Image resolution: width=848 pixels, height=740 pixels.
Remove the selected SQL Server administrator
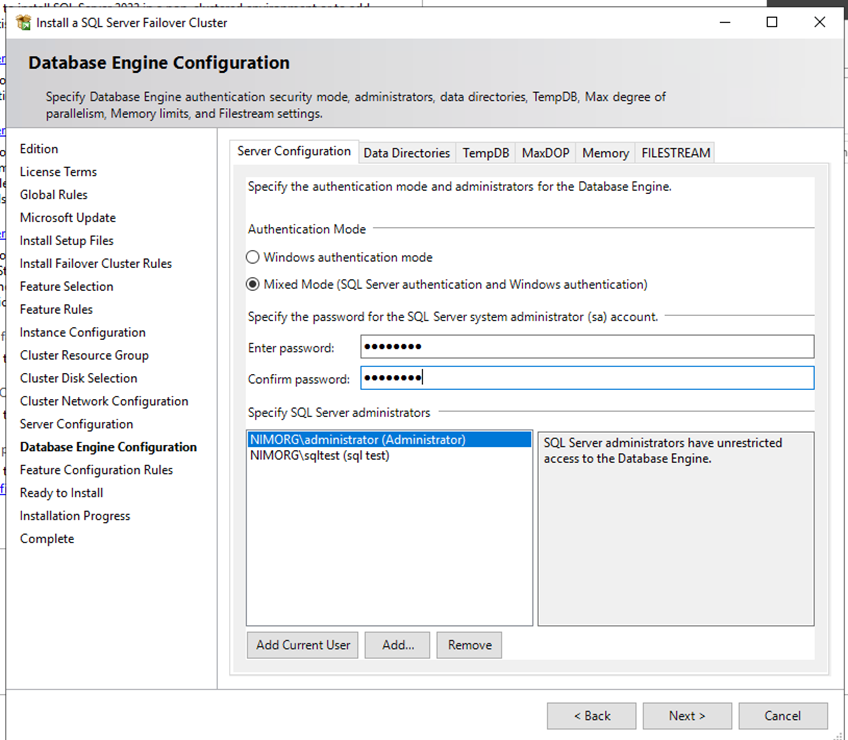pyautogui.click(x=469, y=645)
